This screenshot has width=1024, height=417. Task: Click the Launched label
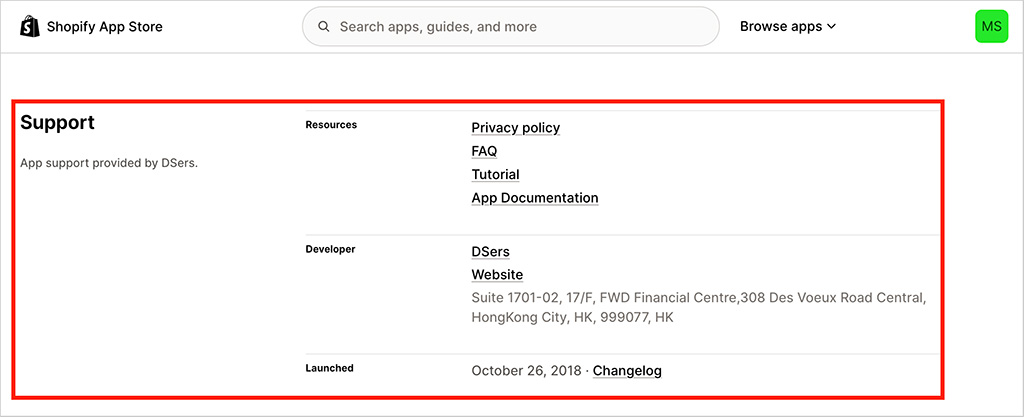click(x=330, y=368)
